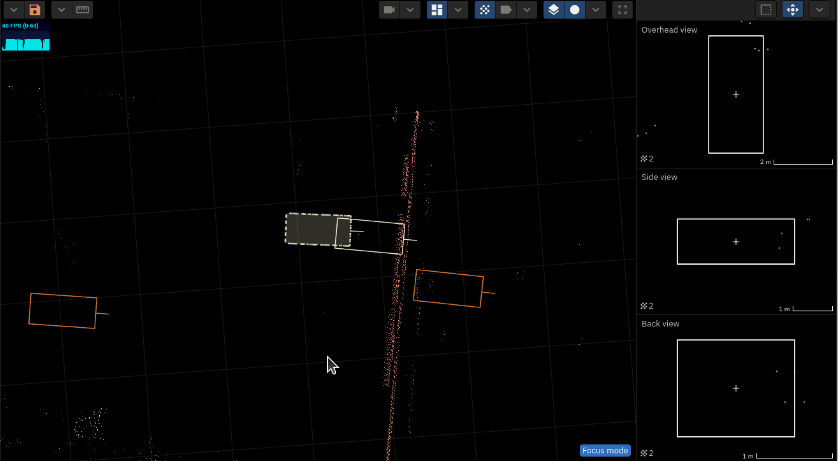Toggle the white circle point style icon
839x461 pixels.
(575, 10)
